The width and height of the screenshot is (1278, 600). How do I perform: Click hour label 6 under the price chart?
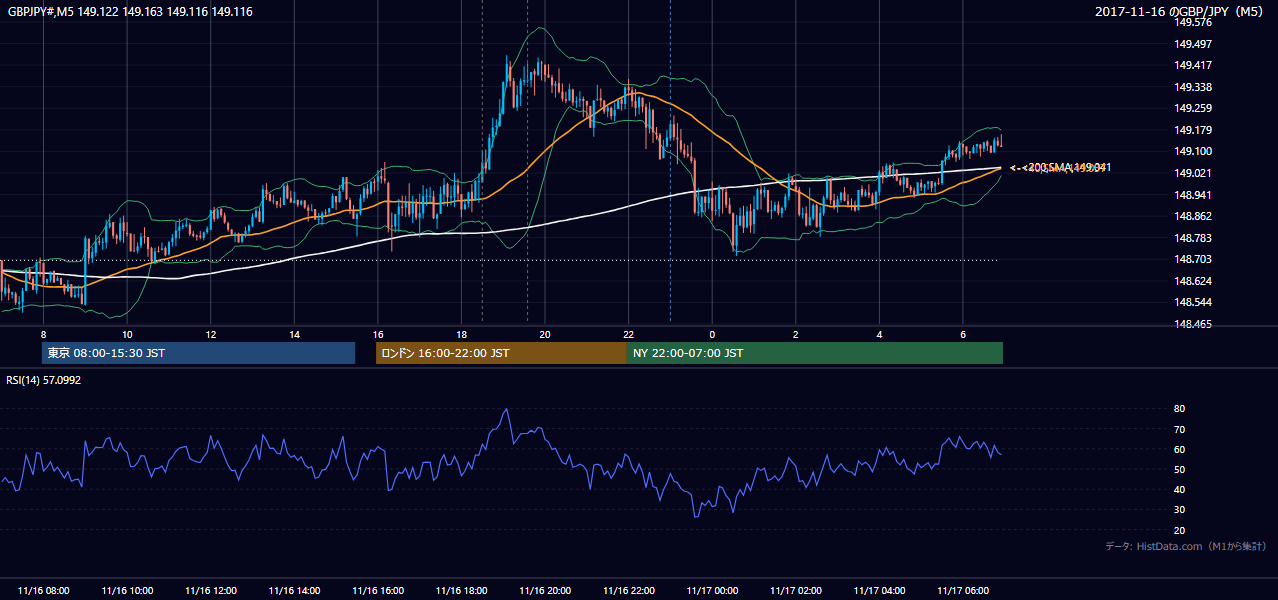pos(963,334)
